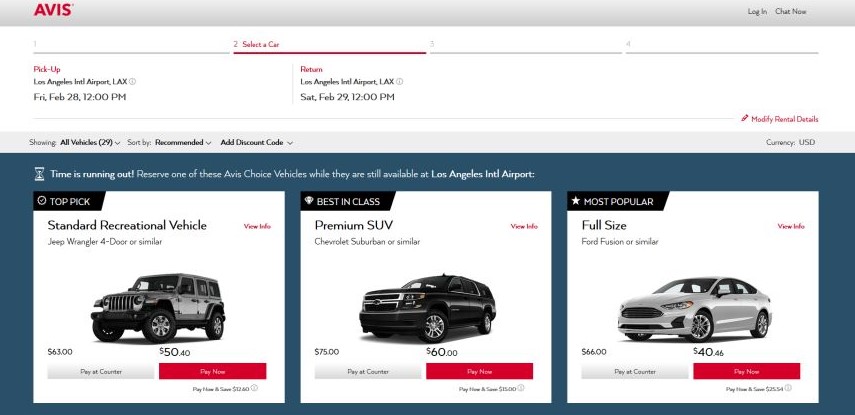The height and width of the screenshot is (415, 855).
Task: Click 'Jeep Wrangler 4-Door or similar' text
Action: [105, 242]
